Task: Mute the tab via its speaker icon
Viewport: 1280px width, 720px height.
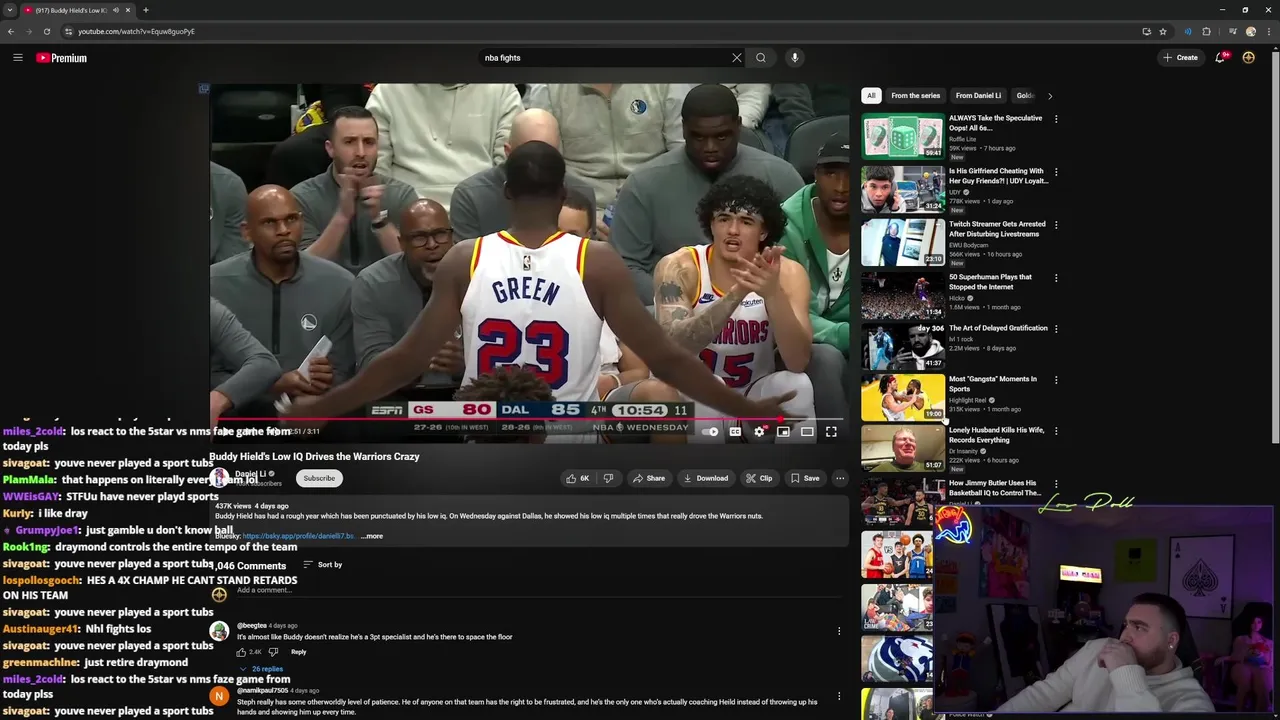Action: pos(115,10)
